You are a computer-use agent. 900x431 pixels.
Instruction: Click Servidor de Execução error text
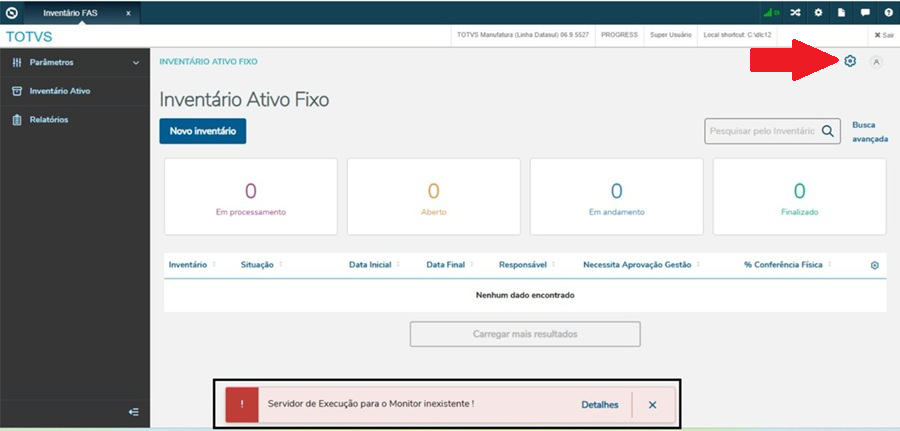click(371, 404)
